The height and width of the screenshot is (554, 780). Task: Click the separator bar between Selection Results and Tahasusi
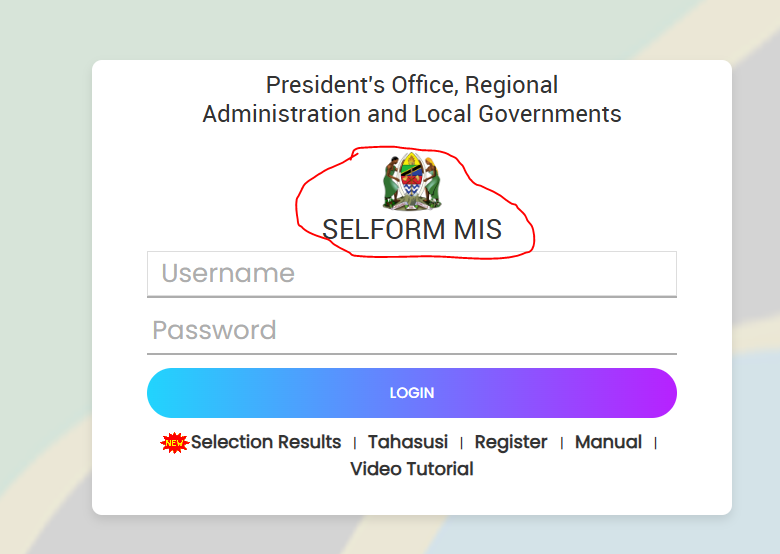(355, 443)
